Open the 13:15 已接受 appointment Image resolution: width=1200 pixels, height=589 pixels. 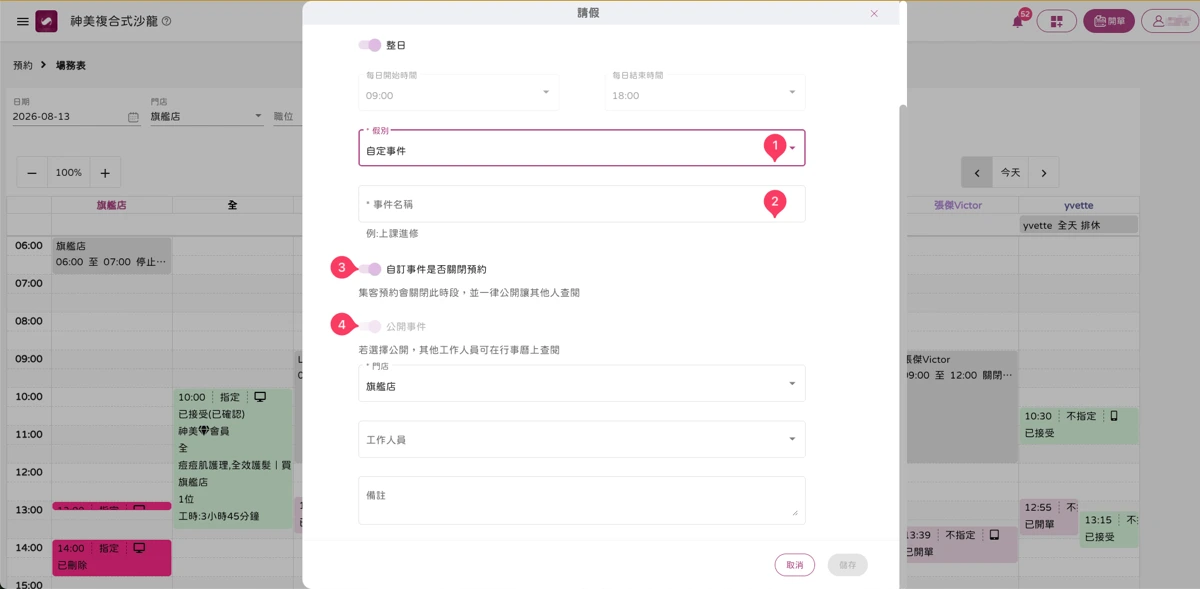point(1108,528)
